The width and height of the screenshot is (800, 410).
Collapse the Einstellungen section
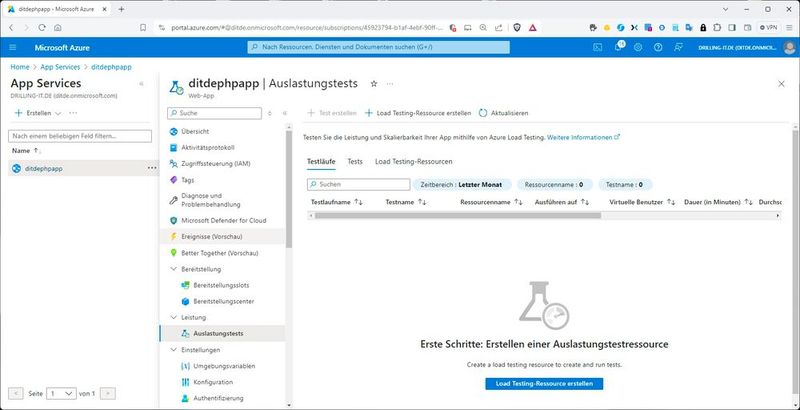click(173, 350)
